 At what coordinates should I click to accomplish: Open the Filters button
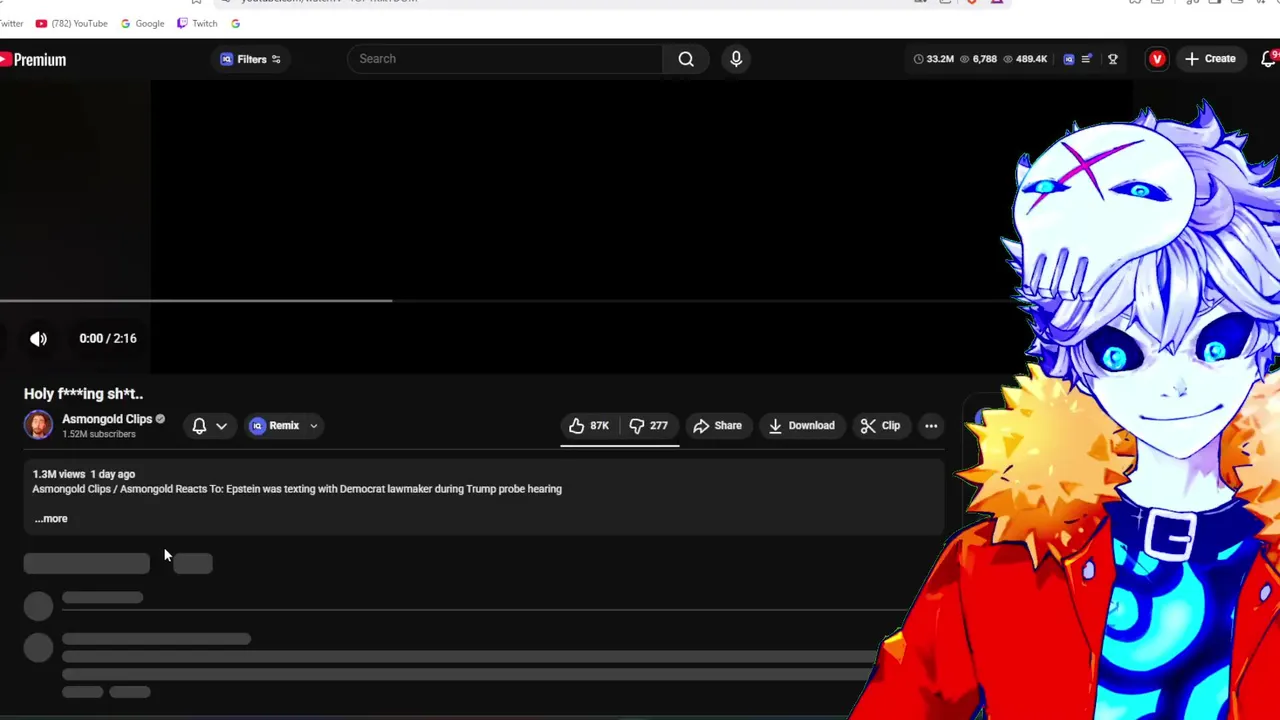(251, 59)
